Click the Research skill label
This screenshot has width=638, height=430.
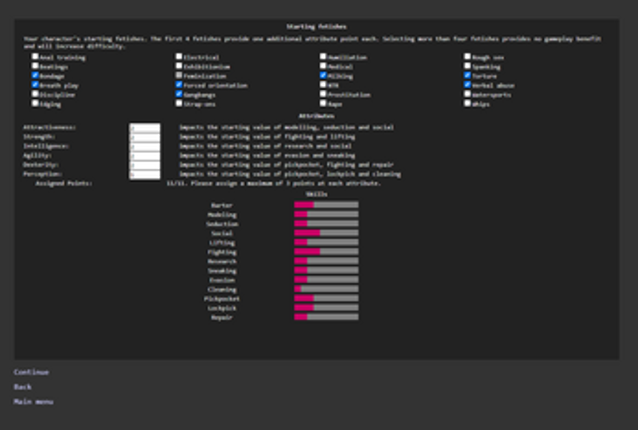point(222,261)
